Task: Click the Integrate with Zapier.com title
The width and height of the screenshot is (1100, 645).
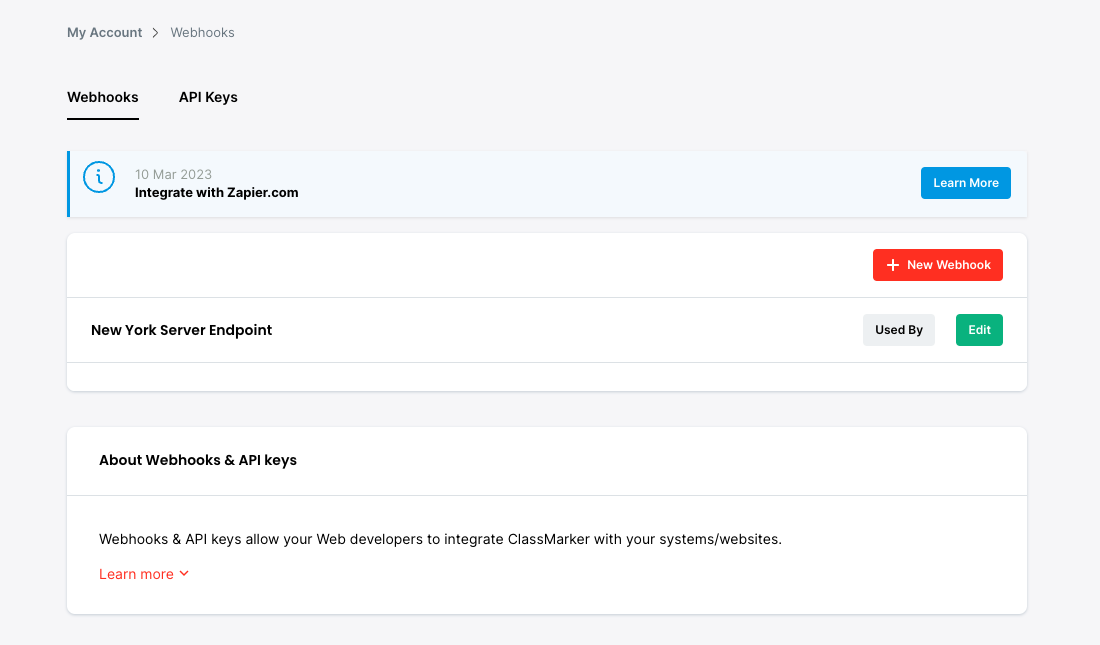Action: pyautogui.click(x=216, y=192)
